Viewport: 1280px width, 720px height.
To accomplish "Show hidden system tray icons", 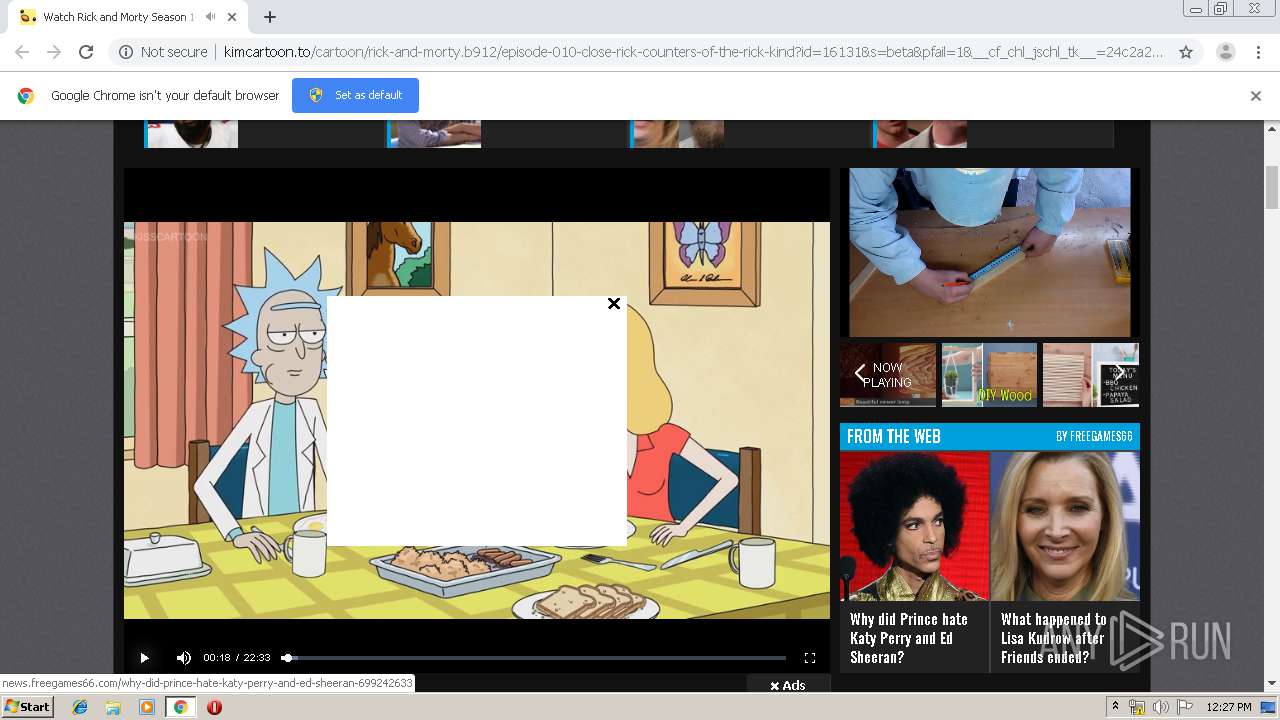I will (1116, 707).
